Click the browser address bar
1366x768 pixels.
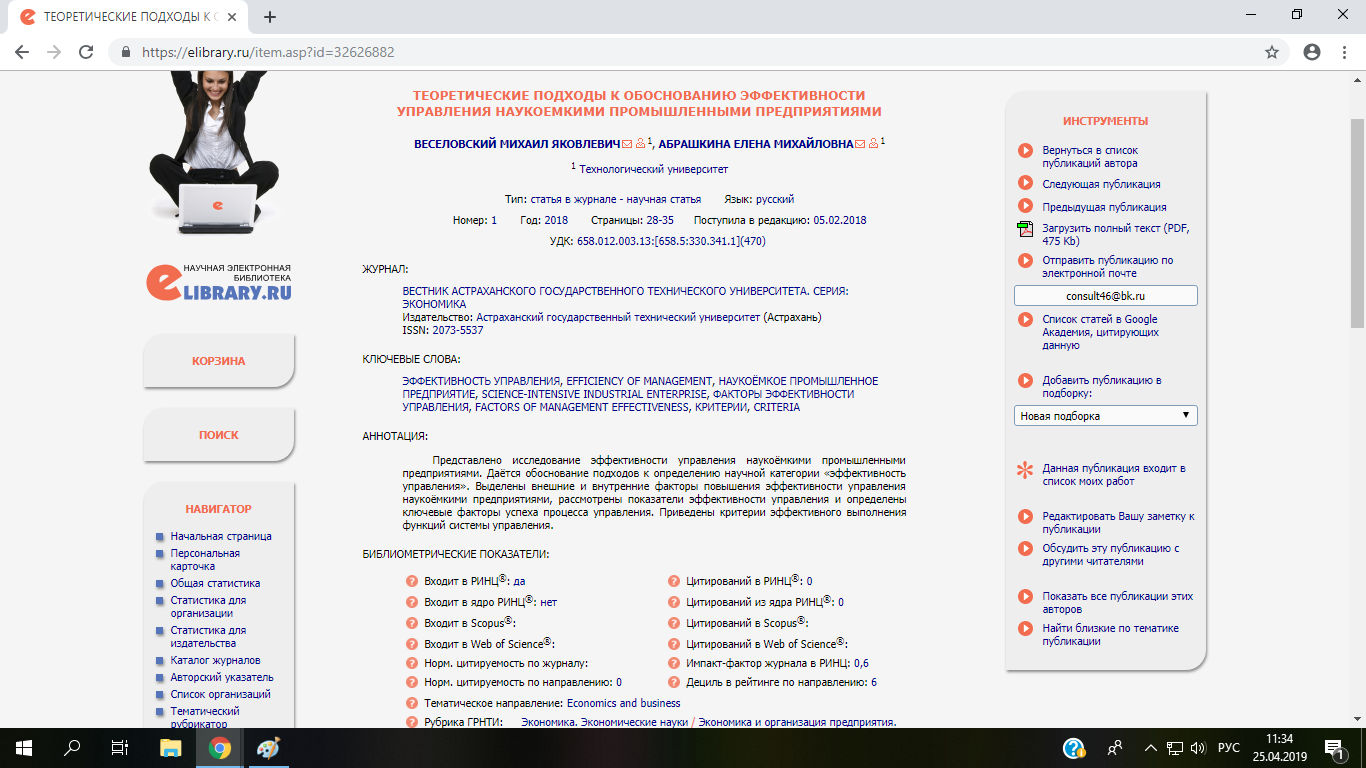click(x=680, y=52)
